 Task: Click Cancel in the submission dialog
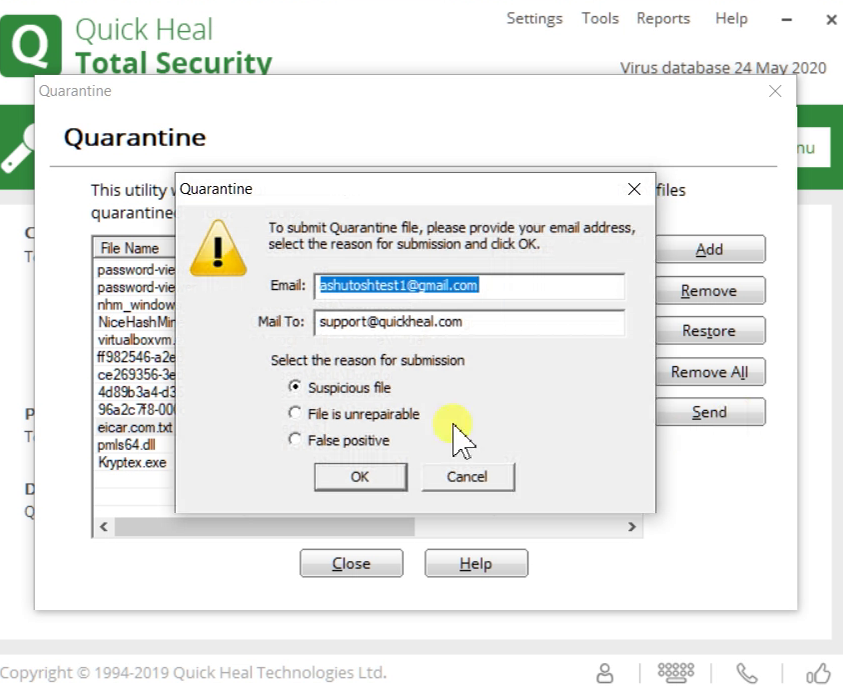(x=468, y=477)
